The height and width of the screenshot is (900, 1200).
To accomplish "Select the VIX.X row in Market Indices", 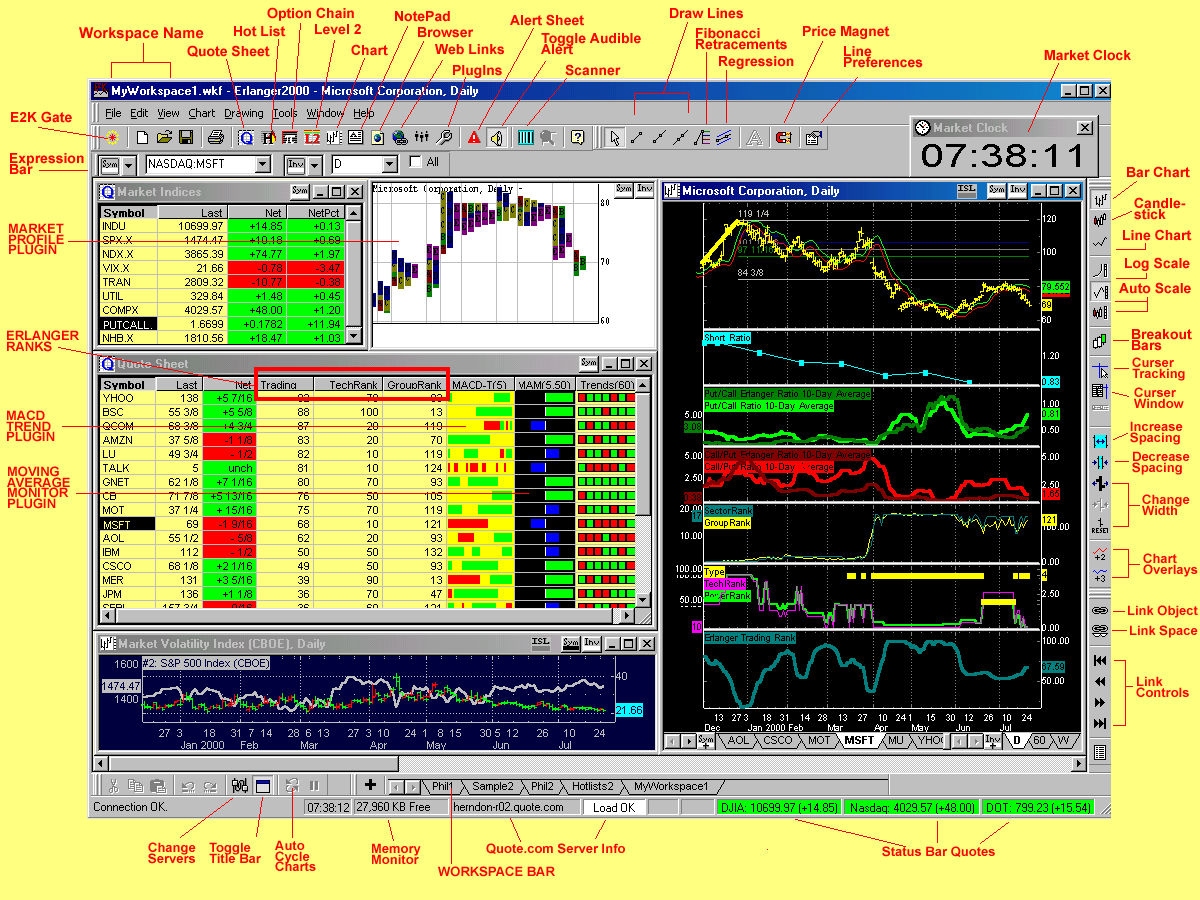I will coord(223,268).
